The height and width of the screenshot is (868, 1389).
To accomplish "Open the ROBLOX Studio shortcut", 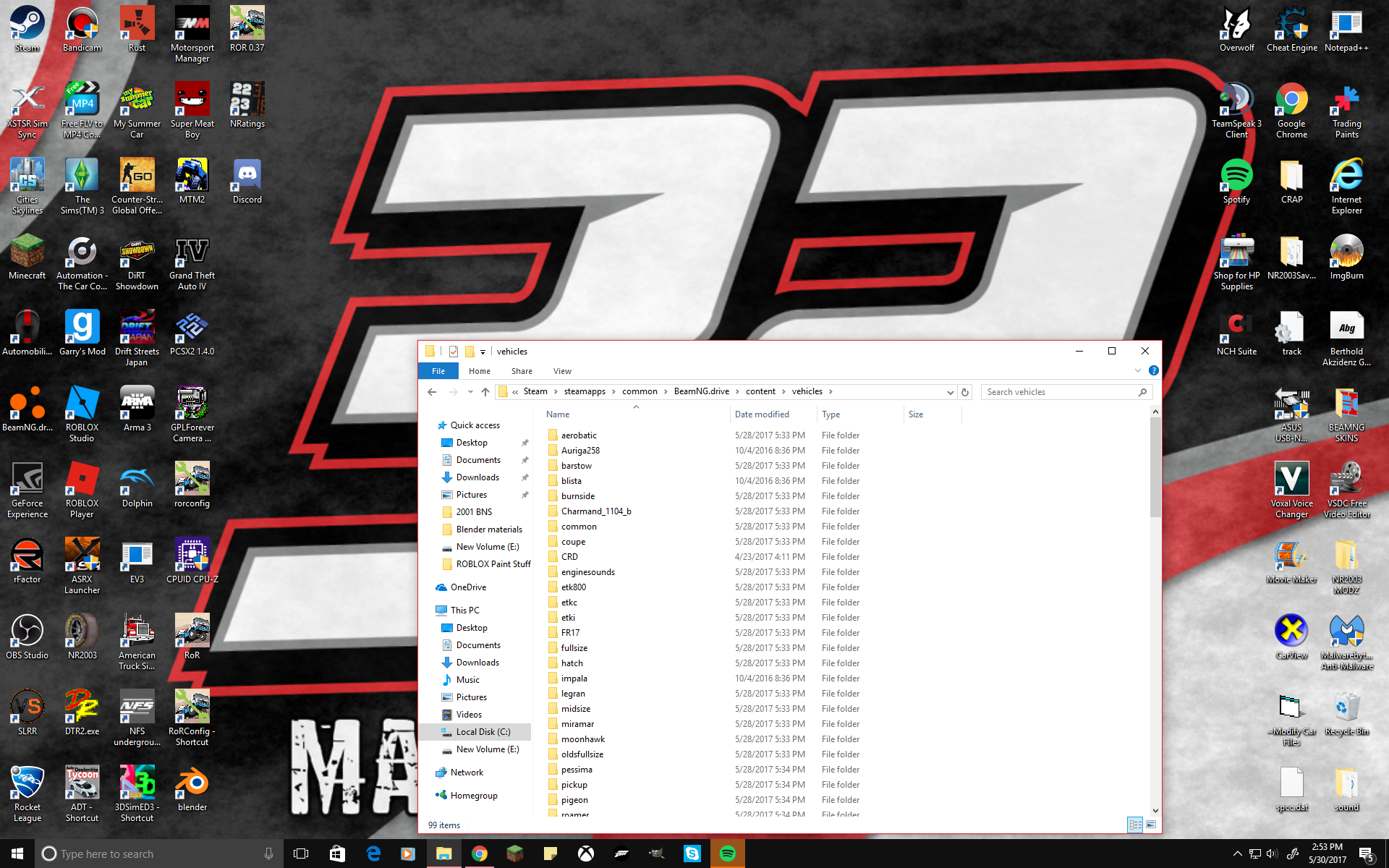I will (x=82, y=414).
